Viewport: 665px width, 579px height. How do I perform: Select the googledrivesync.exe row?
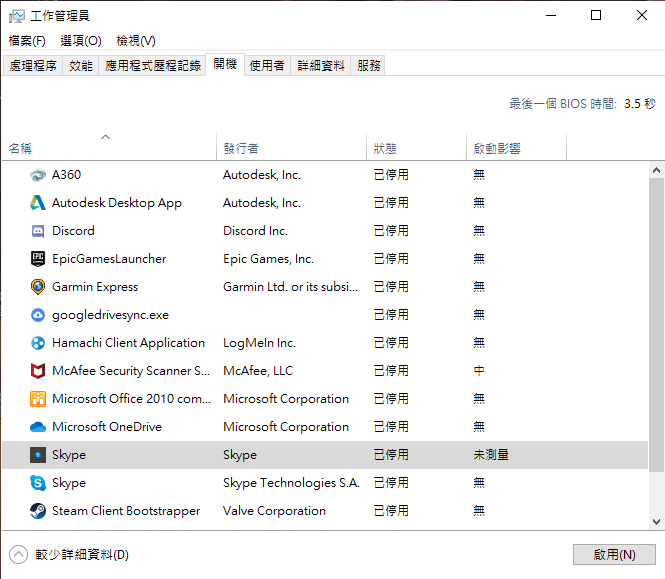click(110, 315)
